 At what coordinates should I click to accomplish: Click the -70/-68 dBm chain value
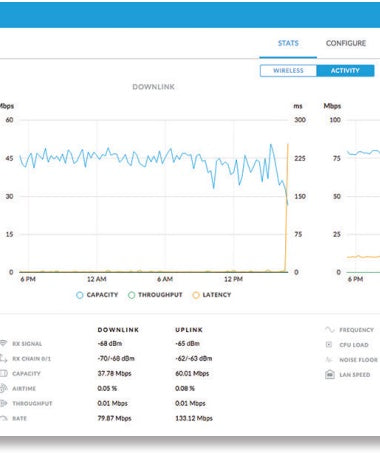coord(116,358)
